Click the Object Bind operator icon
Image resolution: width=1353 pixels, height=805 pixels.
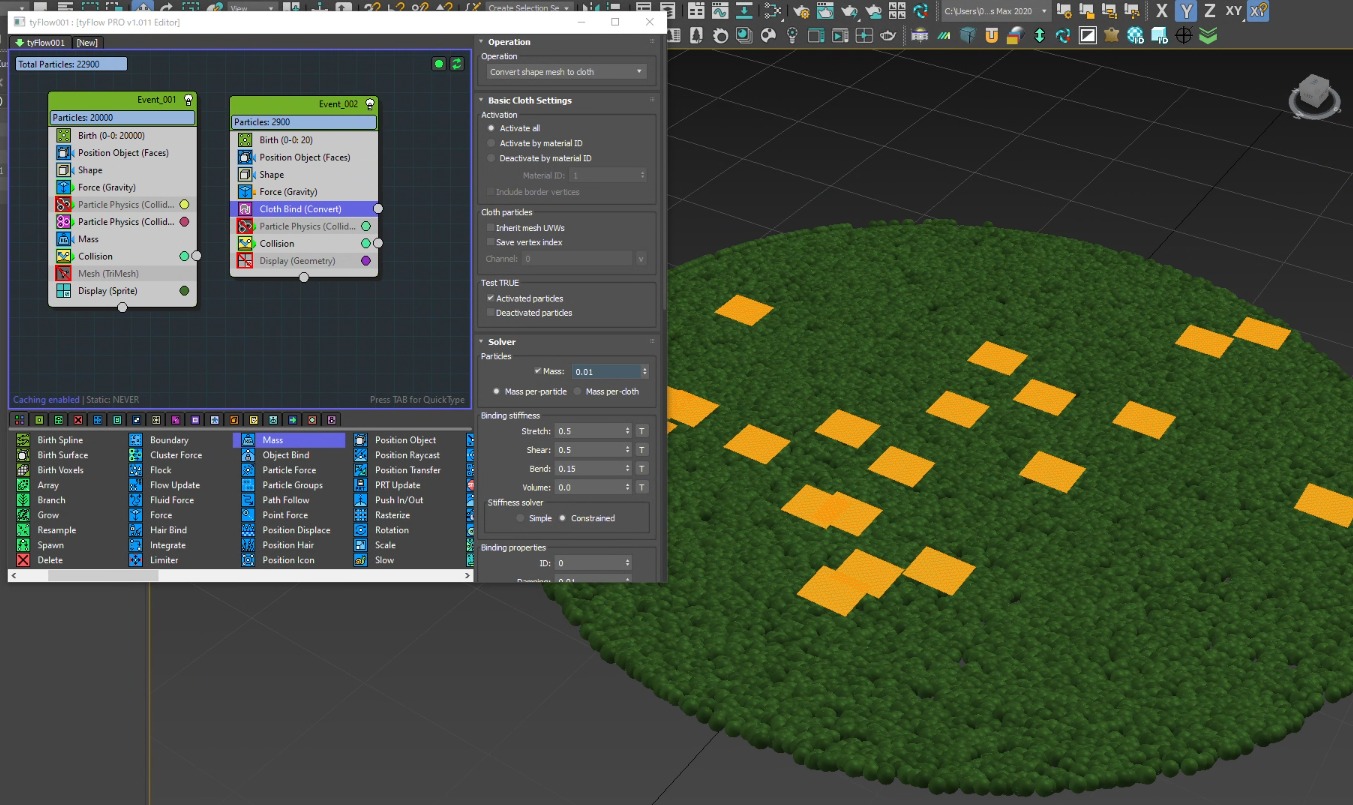click(248, 455)
